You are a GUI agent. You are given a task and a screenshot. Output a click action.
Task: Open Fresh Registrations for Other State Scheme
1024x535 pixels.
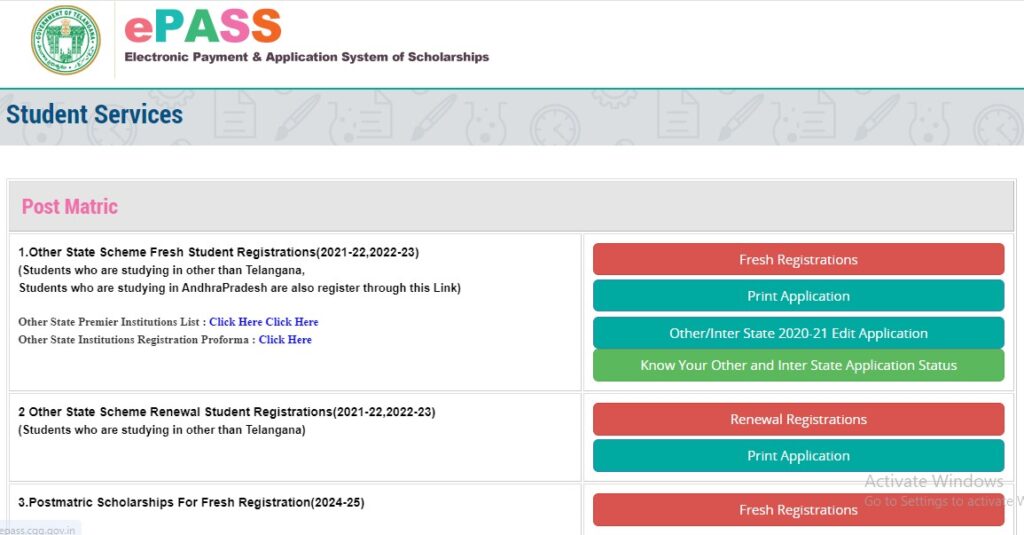click(798, 259)
